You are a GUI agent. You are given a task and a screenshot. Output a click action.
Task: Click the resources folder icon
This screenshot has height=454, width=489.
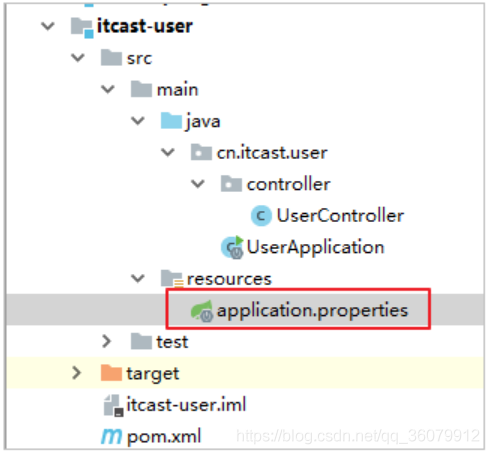click(172, 279)
